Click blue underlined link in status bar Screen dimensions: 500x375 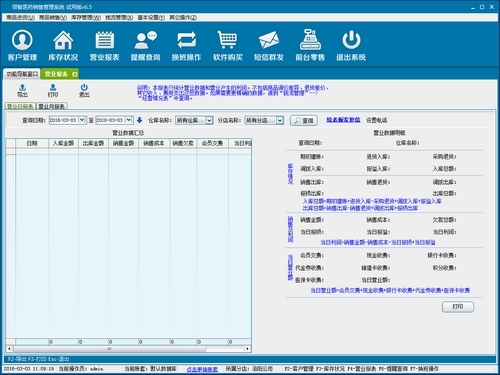[202, 369]
